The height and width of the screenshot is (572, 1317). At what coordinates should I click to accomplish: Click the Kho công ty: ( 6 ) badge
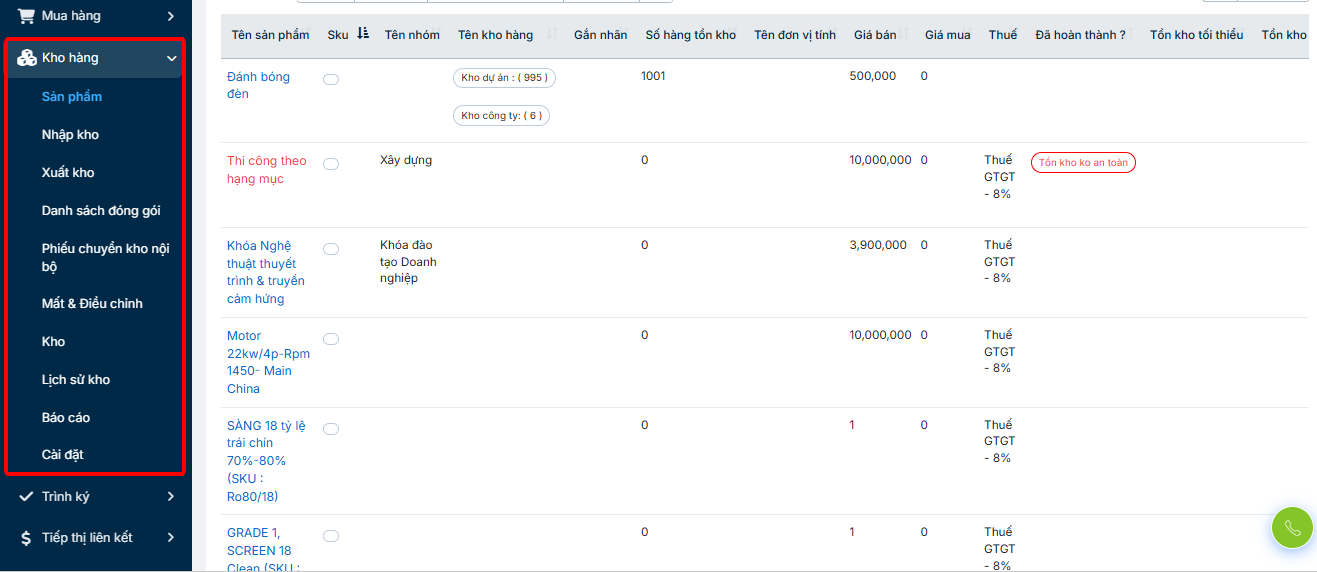tap(502, 116)
